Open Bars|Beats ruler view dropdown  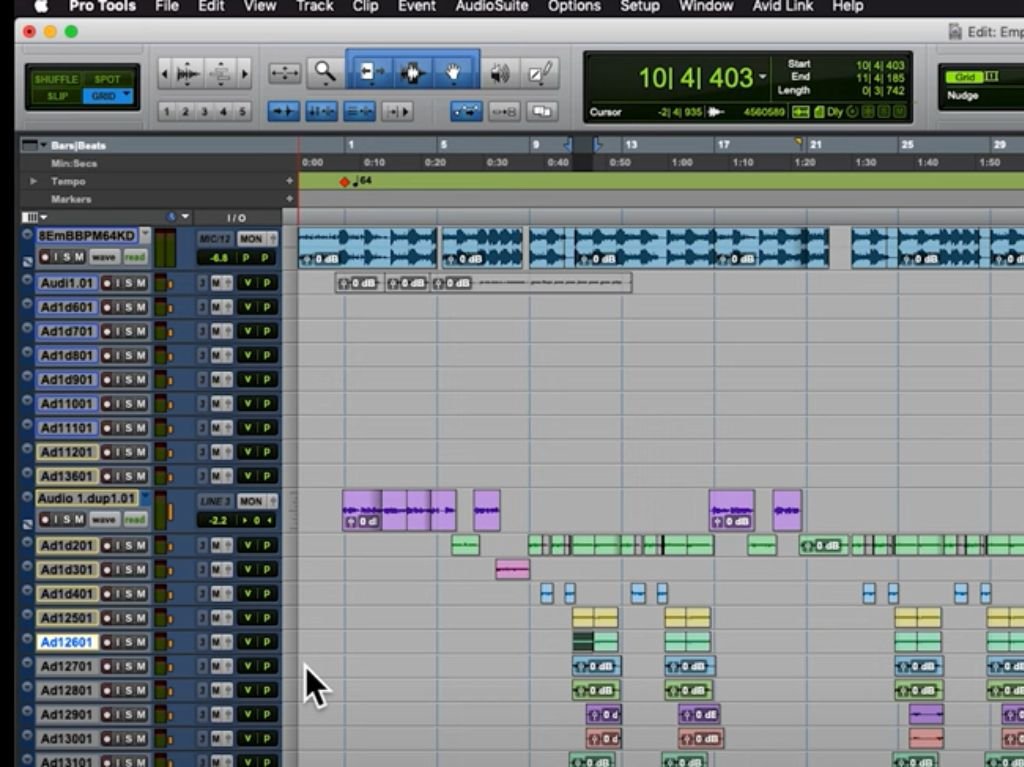click(x=44, y=145)
